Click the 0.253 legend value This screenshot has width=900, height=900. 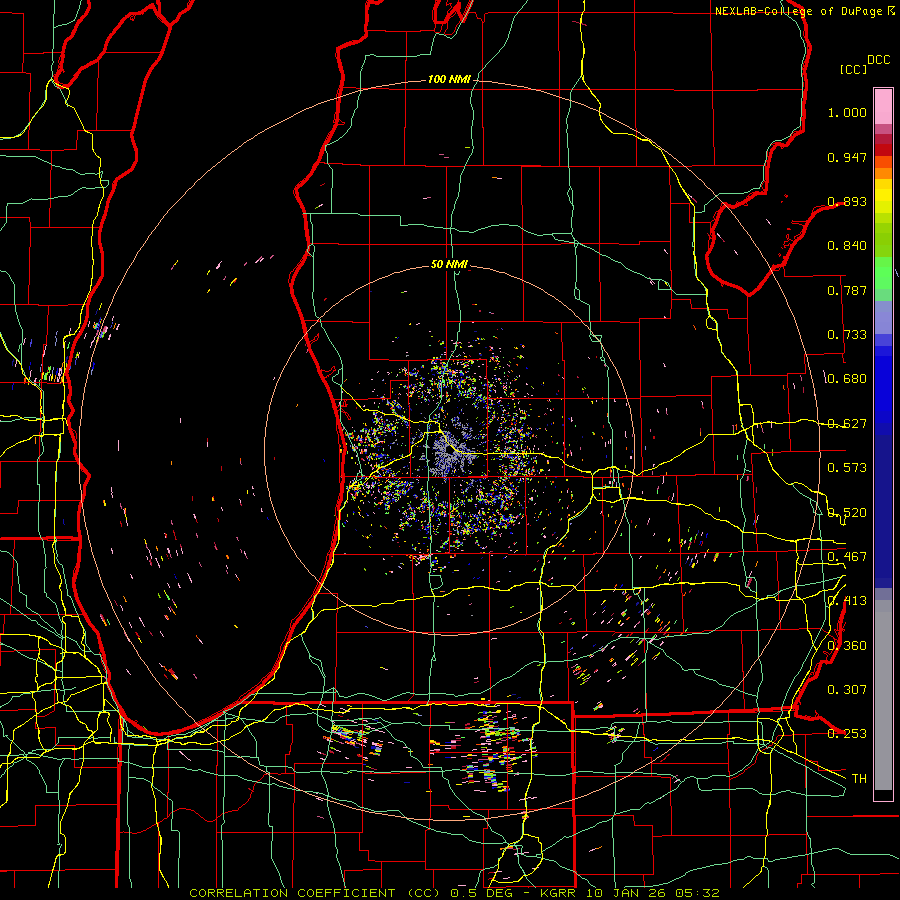coord(847,734)
